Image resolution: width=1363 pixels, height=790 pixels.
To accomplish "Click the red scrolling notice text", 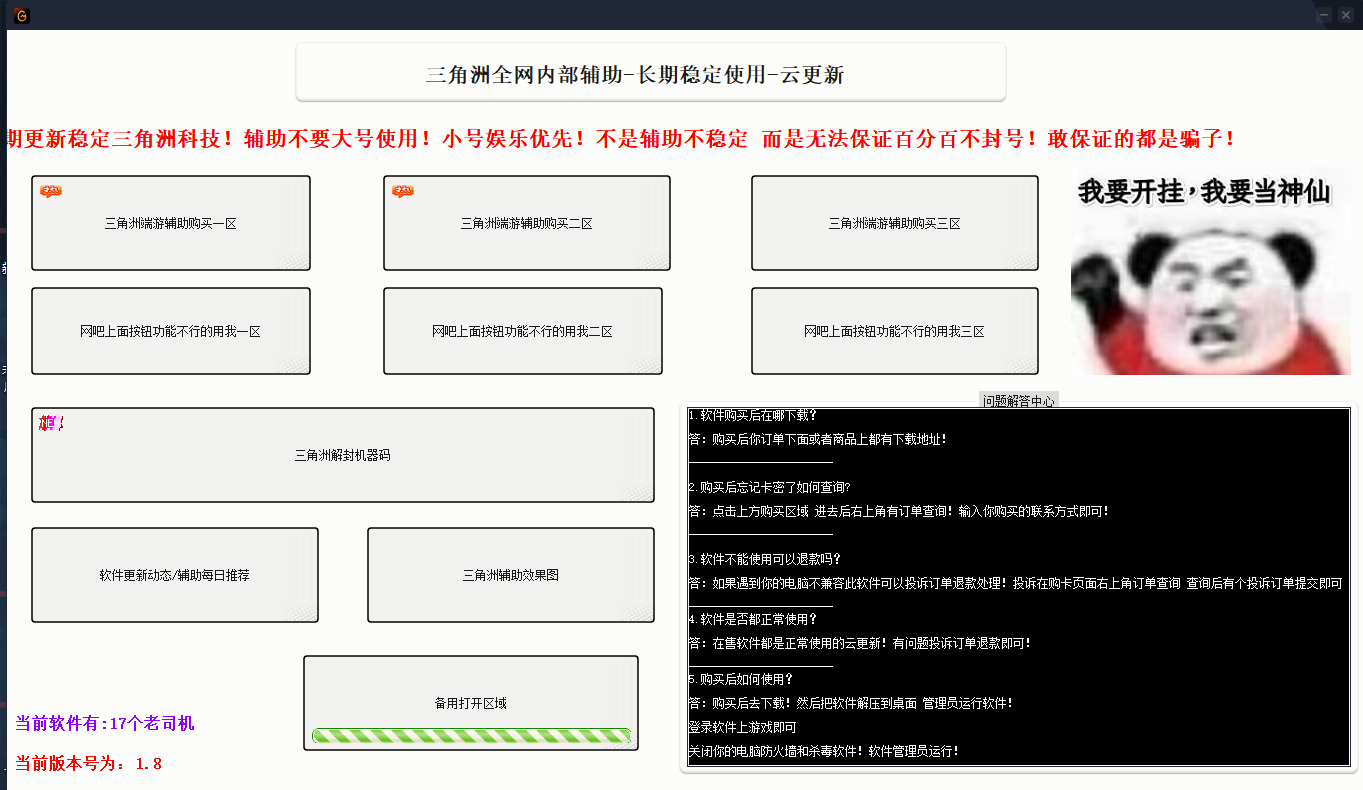I will (620, 139).
